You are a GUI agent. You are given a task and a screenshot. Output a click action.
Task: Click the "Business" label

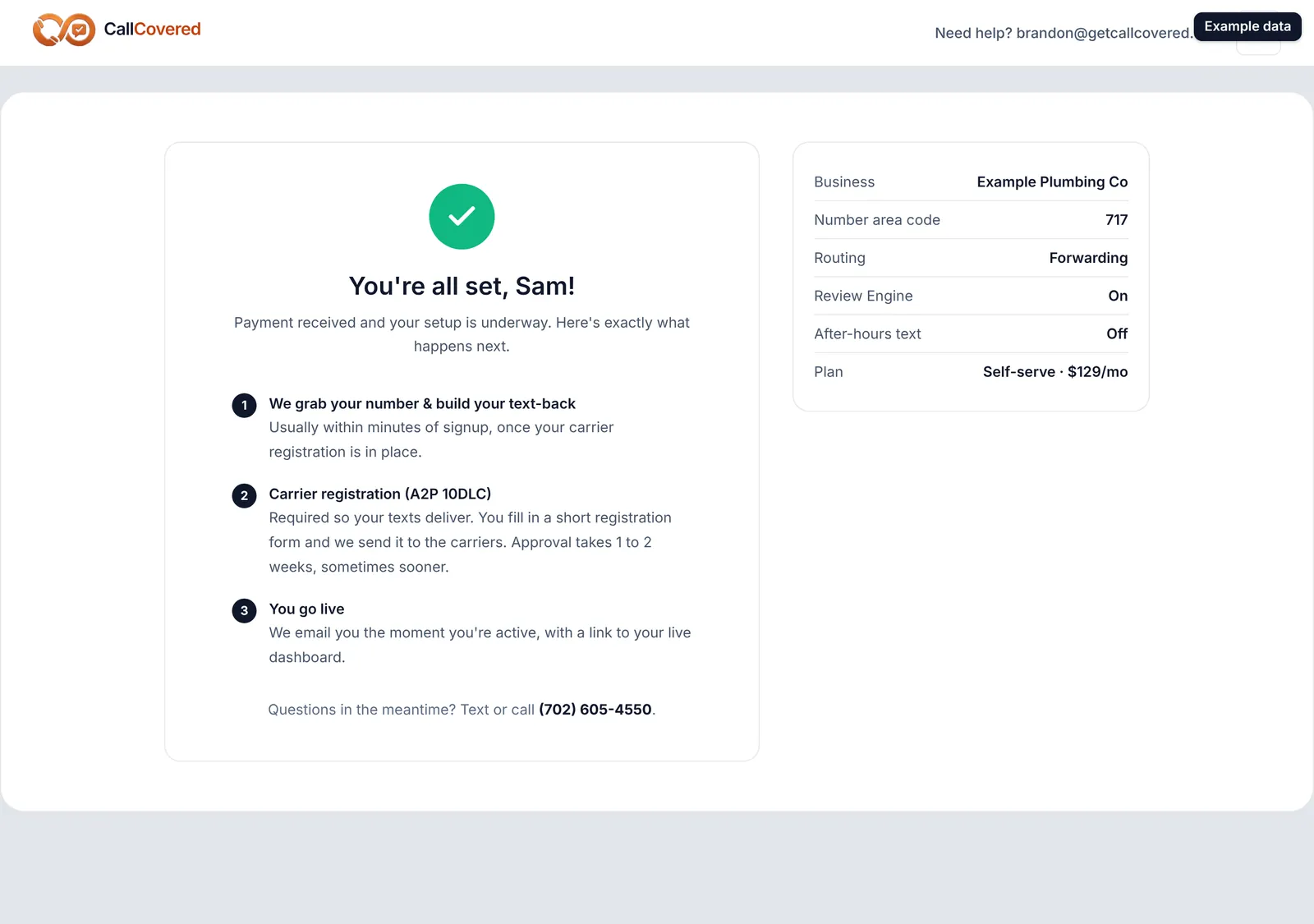coord(844,182)
